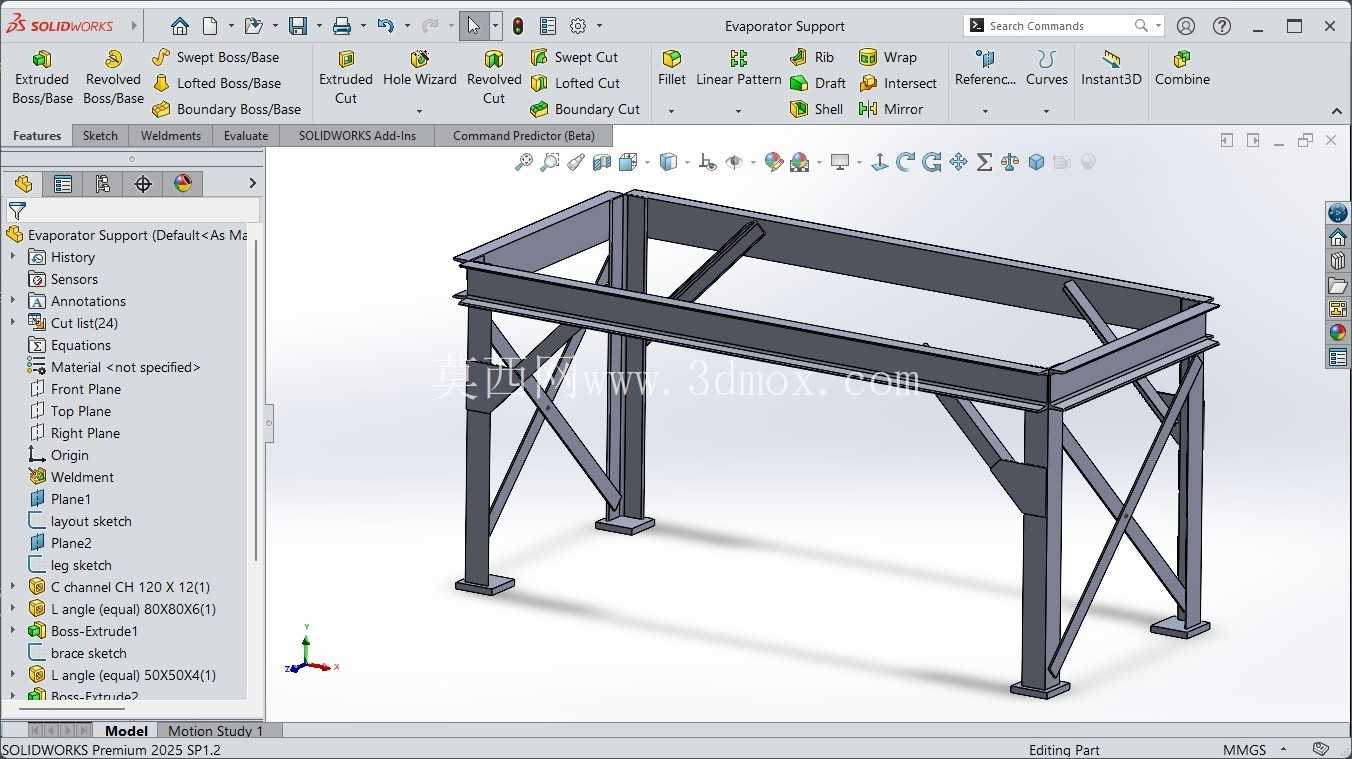The height and width of the screenshot is (759, 1352).
Task: Activate the Mirror feature
Action: [x=891, y=109]
